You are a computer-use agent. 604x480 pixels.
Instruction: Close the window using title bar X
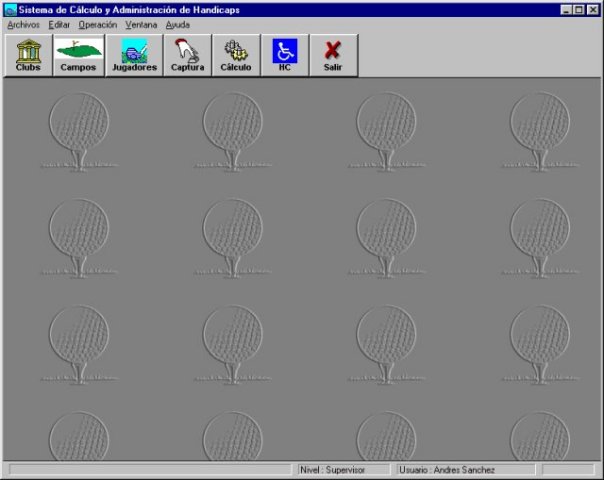point(593,9)
